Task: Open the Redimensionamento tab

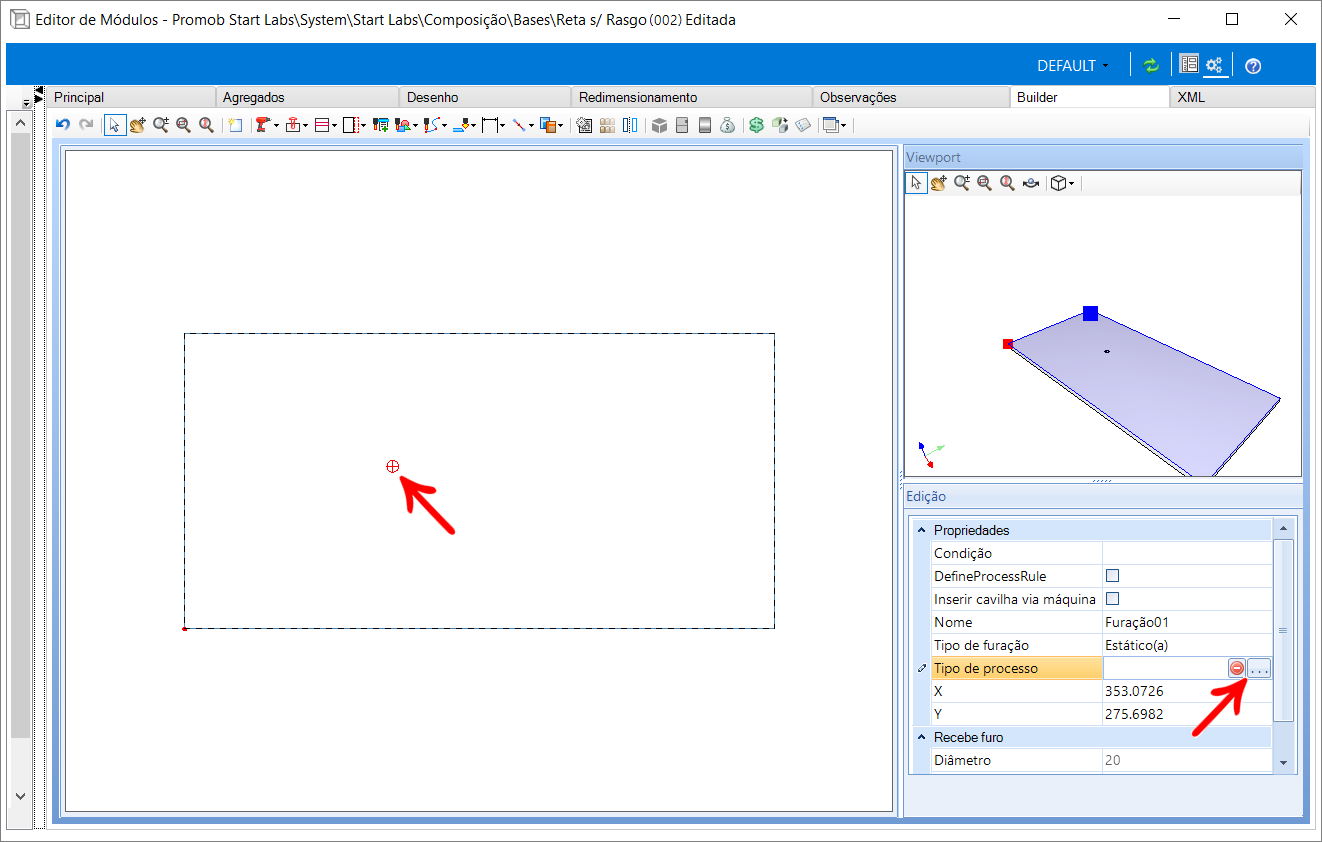Action: click(x=692, y=97)
